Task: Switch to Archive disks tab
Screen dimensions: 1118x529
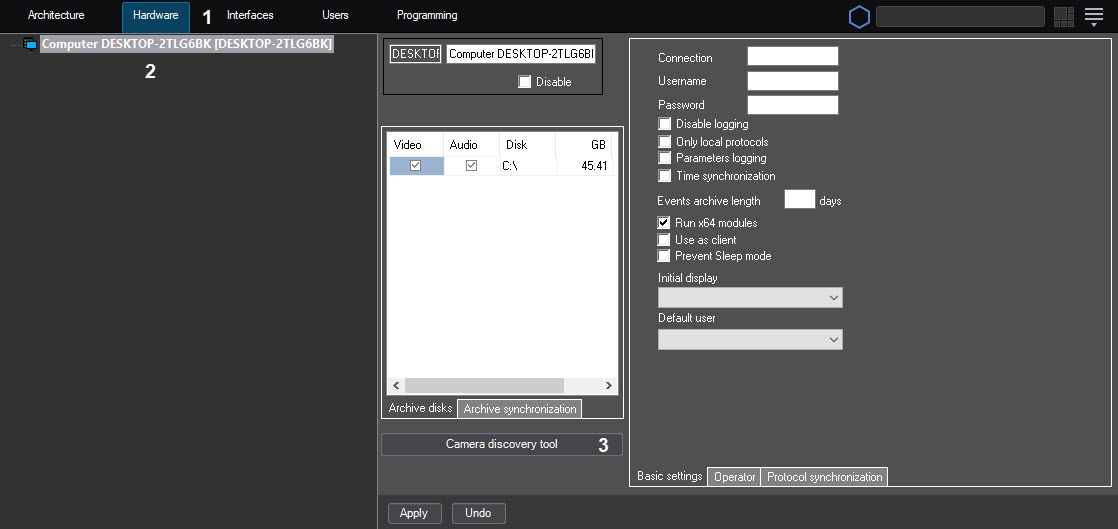Action: coord(421,408)
